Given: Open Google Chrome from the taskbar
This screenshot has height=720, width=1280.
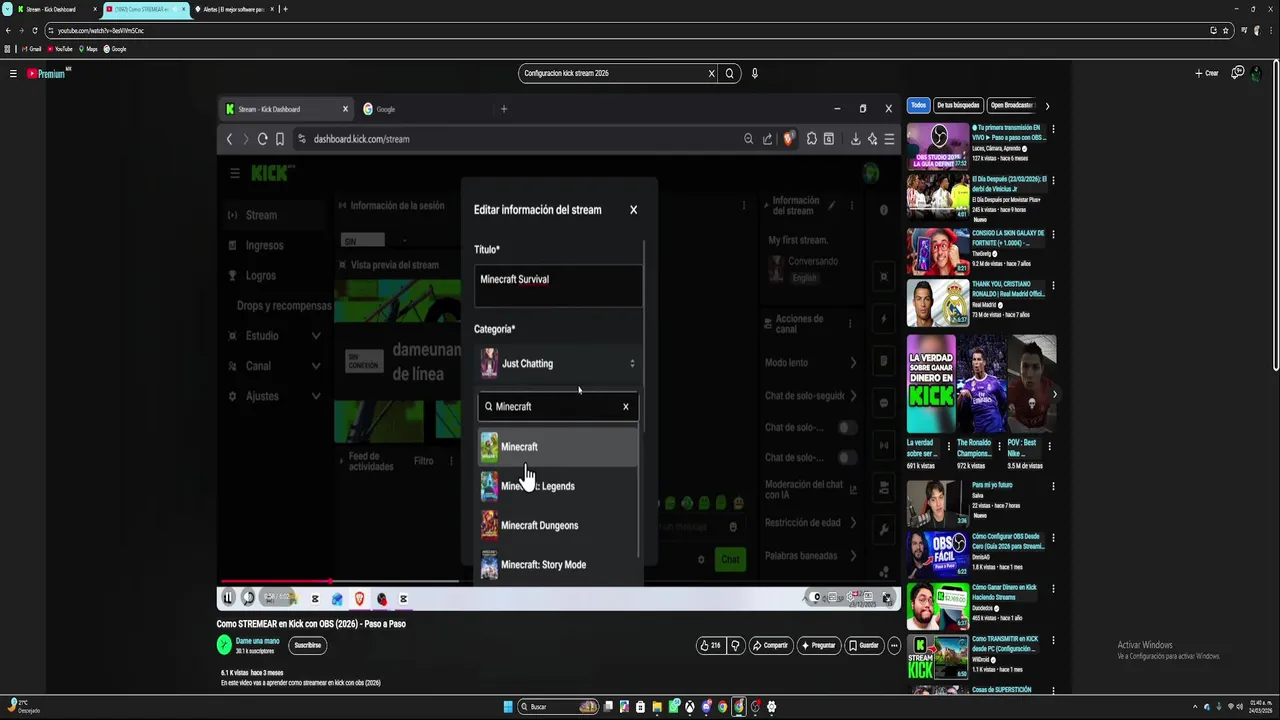Looking at the screenshot, I should point(722,707).
